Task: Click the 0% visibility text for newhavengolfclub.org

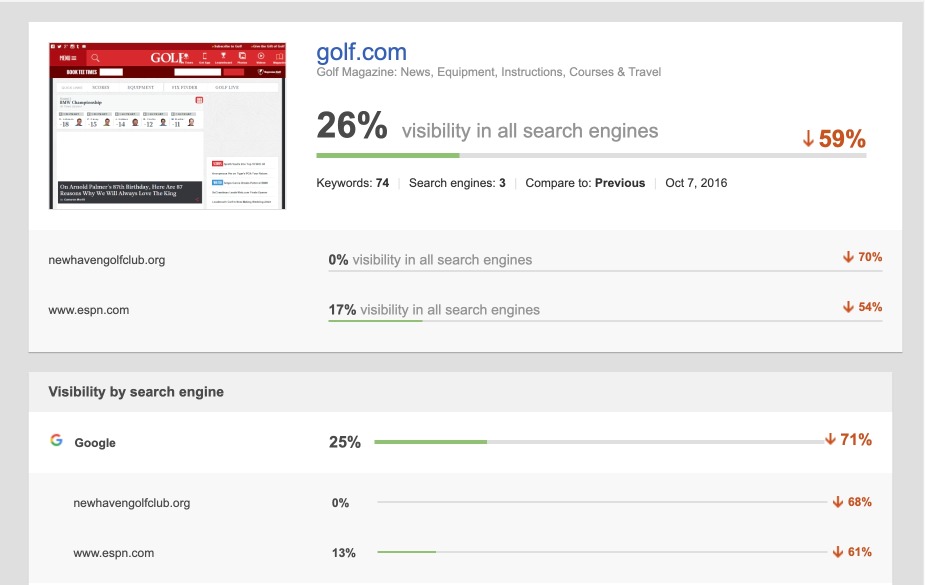Action: click(430, 260)
